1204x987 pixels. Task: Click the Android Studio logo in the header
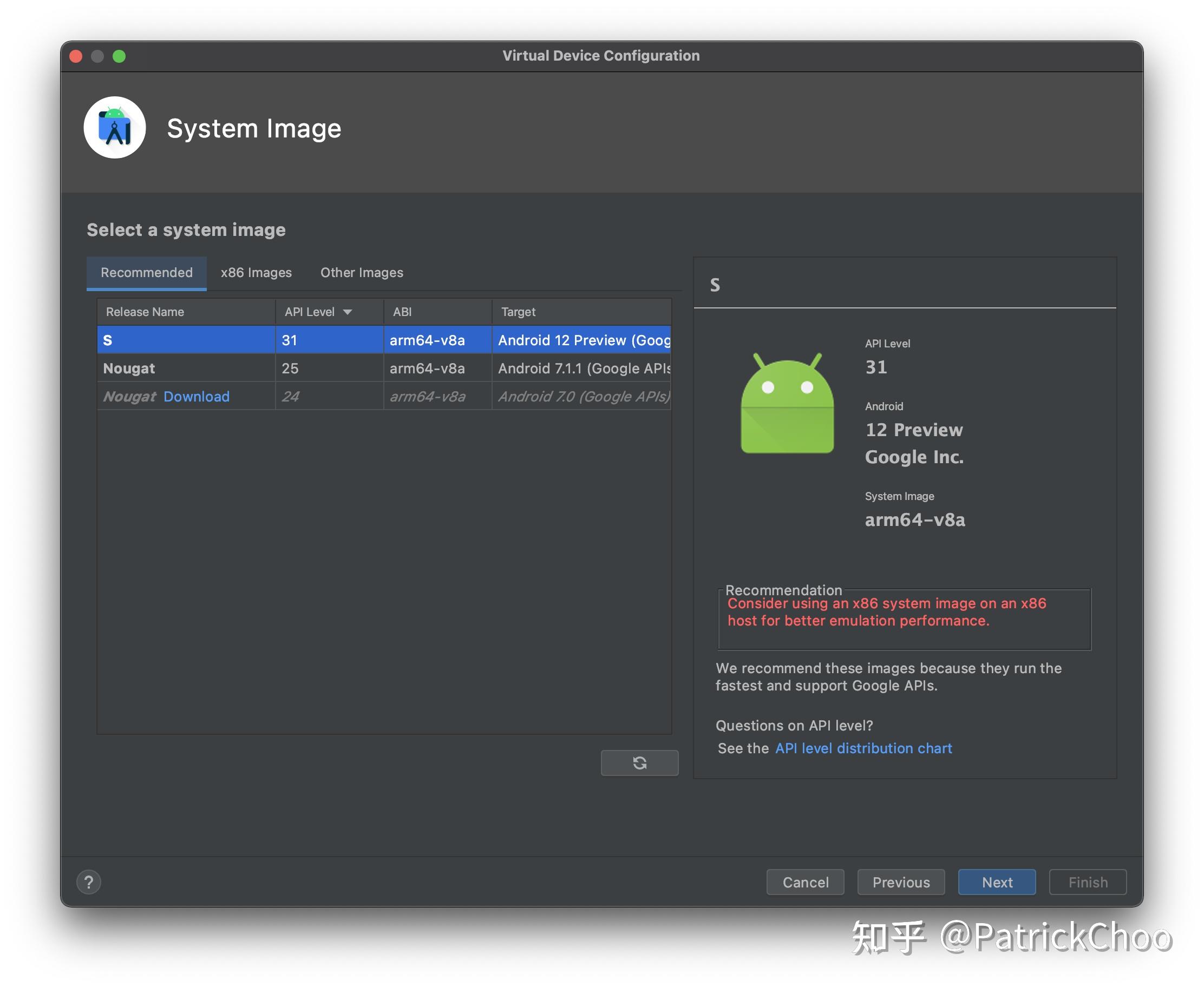115,127
